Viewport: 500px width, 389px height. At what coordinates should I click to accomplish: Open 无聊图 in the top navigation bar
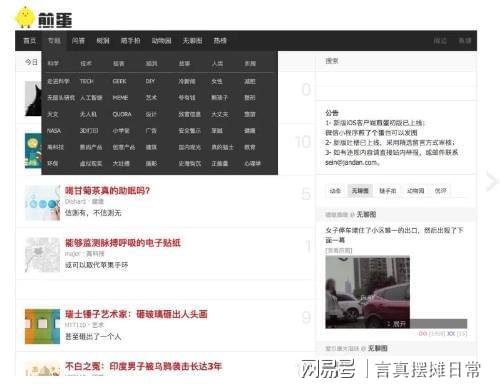192,41
